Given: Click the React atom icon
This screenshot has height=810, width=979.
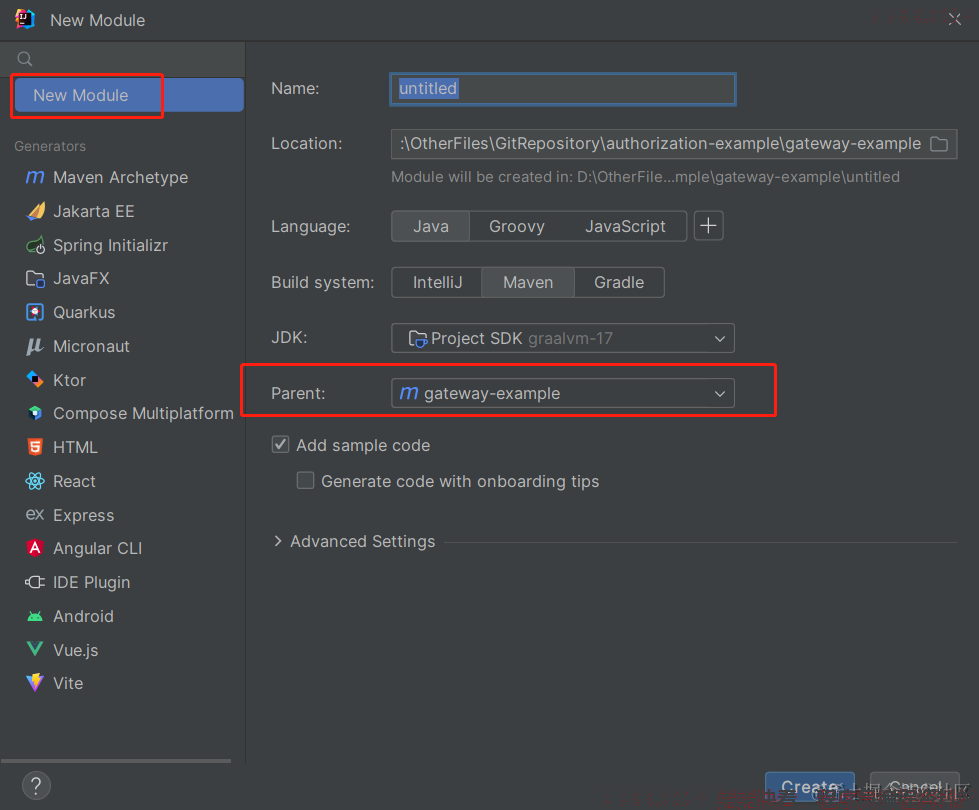Looking at the screenshot, I should click(x=35, y=481).
